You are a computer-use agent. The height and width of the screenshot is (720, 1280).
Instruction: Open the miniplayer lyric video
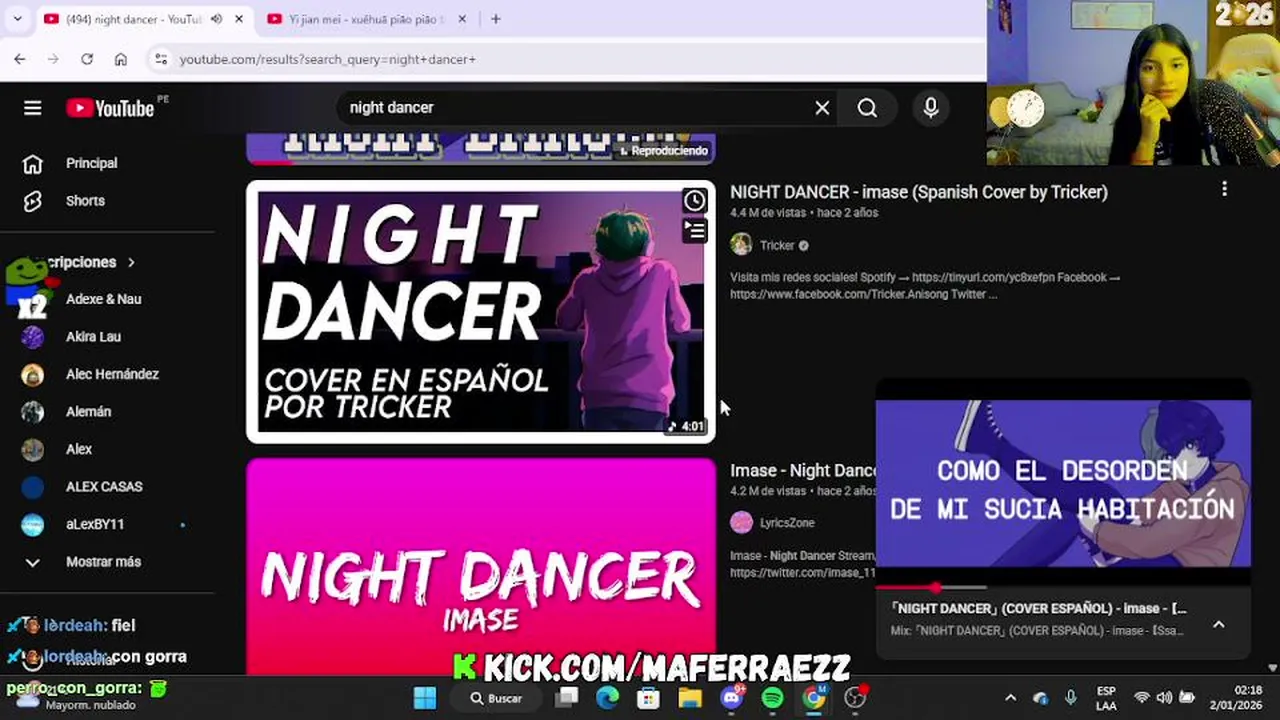[1063, 484]
